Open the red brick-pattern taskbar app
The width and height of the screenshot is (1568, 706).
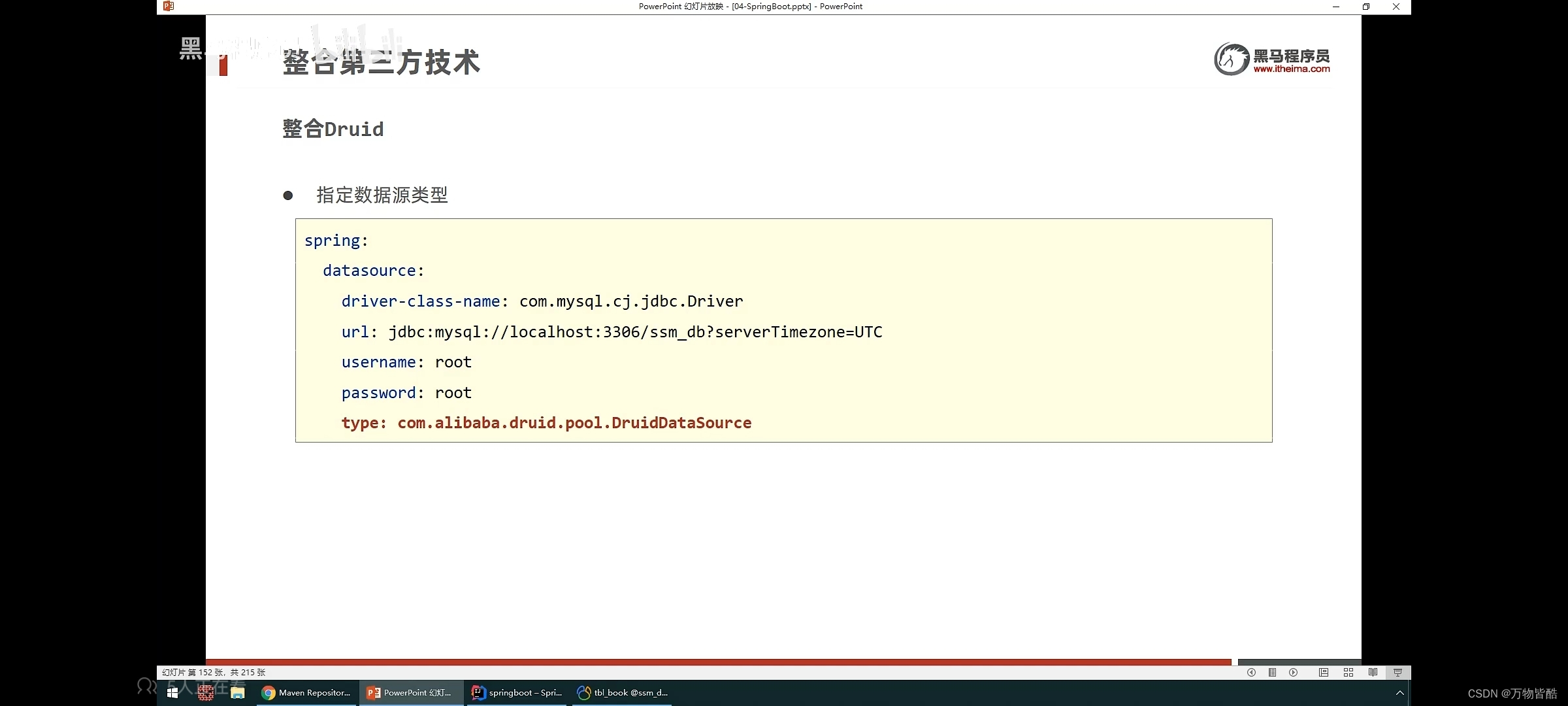coord(206,693)
